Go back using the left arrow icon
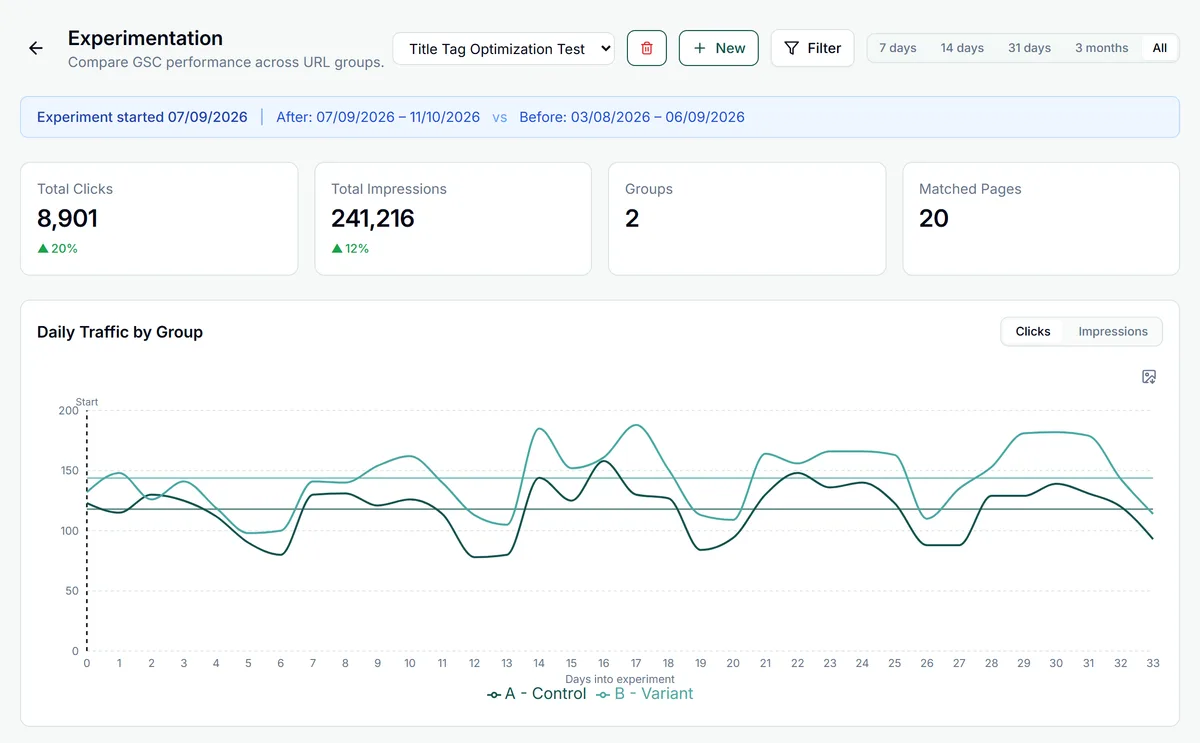Viewport: 1200px width, 743px height. (36, 48)
